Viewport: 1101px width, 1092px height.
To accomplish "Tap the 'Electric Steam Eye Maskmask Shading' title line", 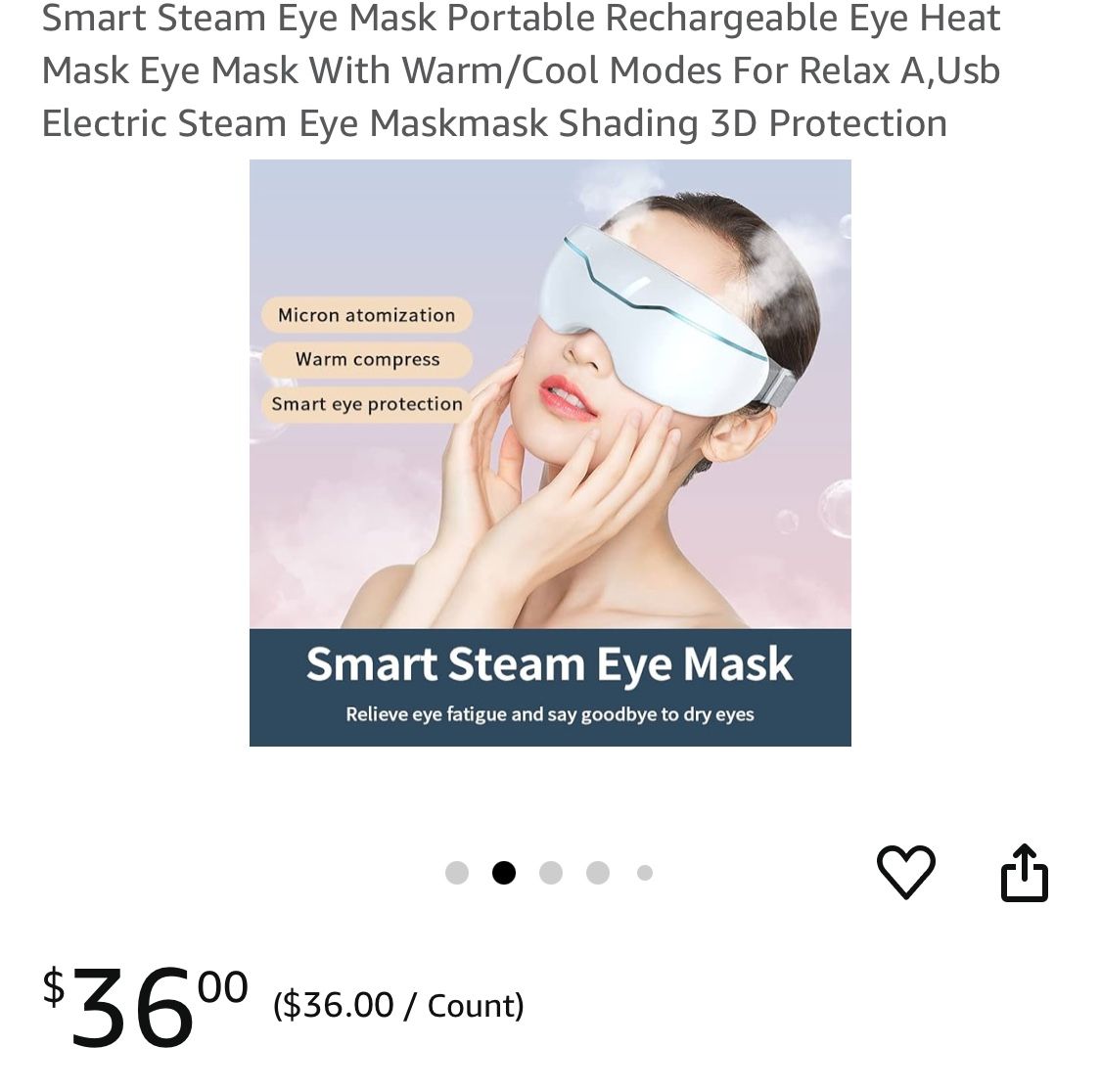I will click(494, 123).
